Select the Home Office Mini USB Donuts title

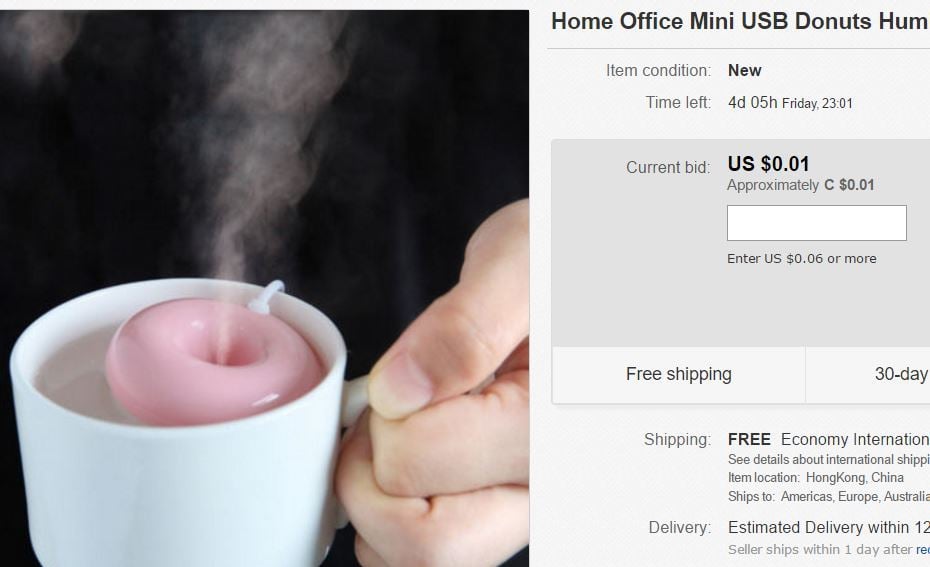tap(740, 21)
